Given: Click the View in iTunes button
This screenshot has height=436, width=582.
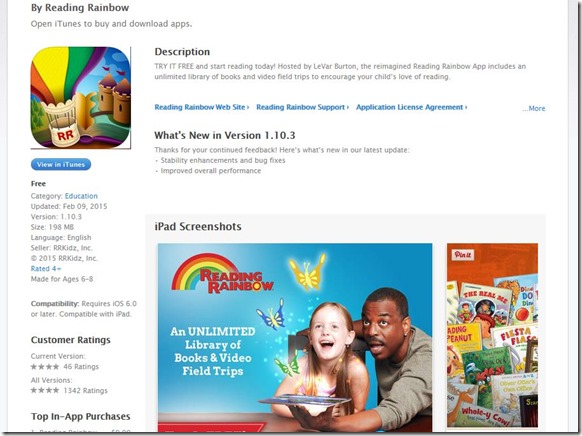Looking at the screenshot, I should click(x=61, y=164).
